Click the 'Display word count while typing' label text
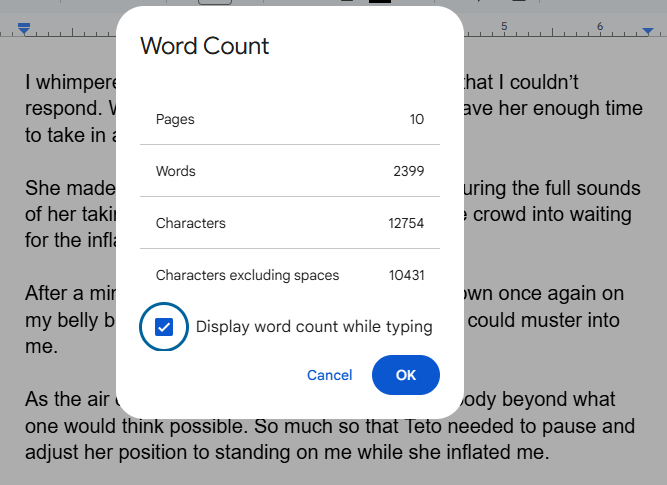 click(314, 327)
